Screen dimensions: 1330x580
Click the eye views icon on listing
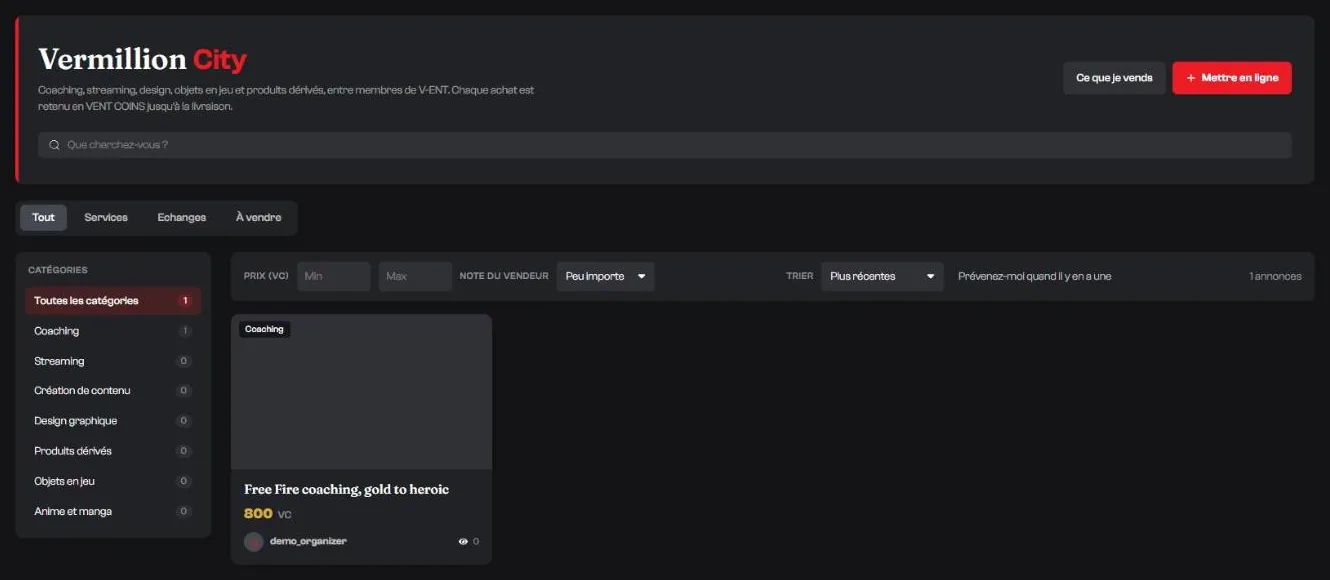point(463,541)
